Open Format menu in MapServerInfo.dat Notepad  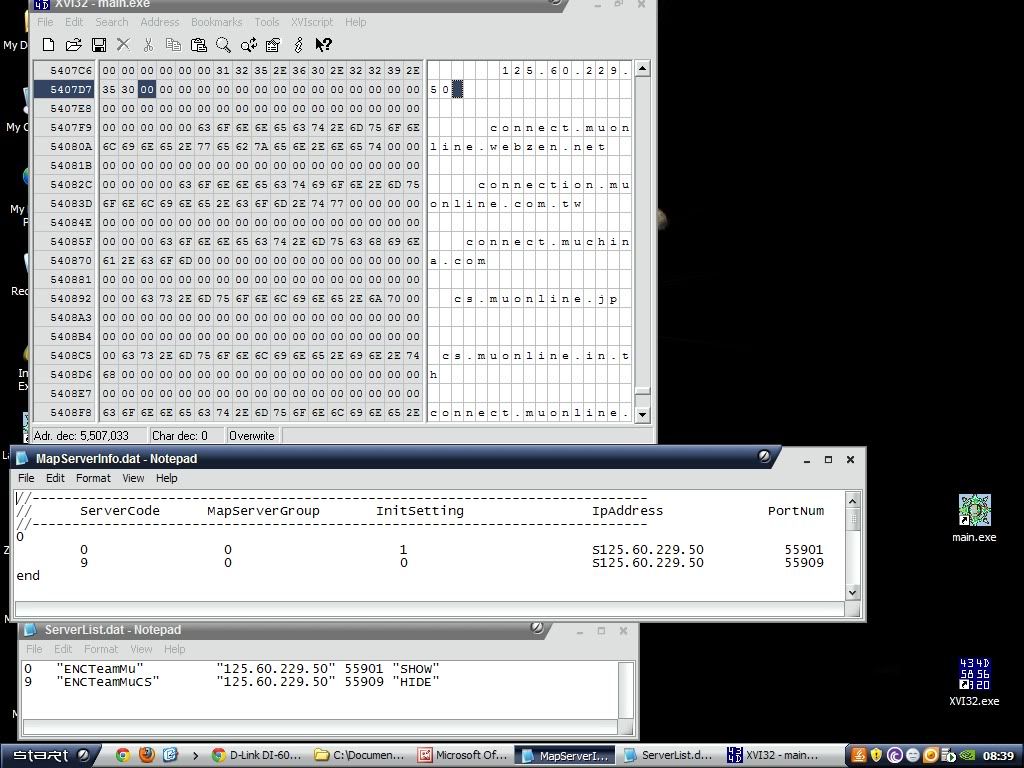tap(93, 478)
